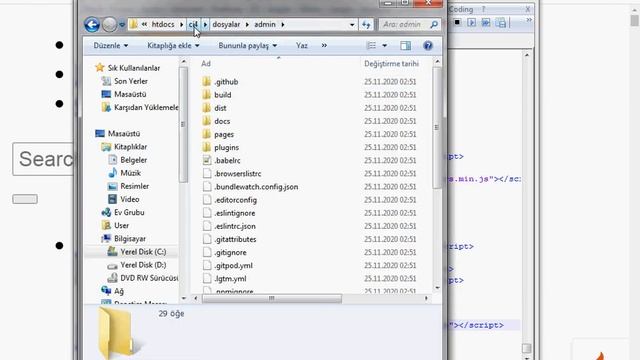This screenshot has width=640, height=360.
Task: Open Ev Grubu in navigation pane
Action: pyautogui.click(x=129, y=212)
